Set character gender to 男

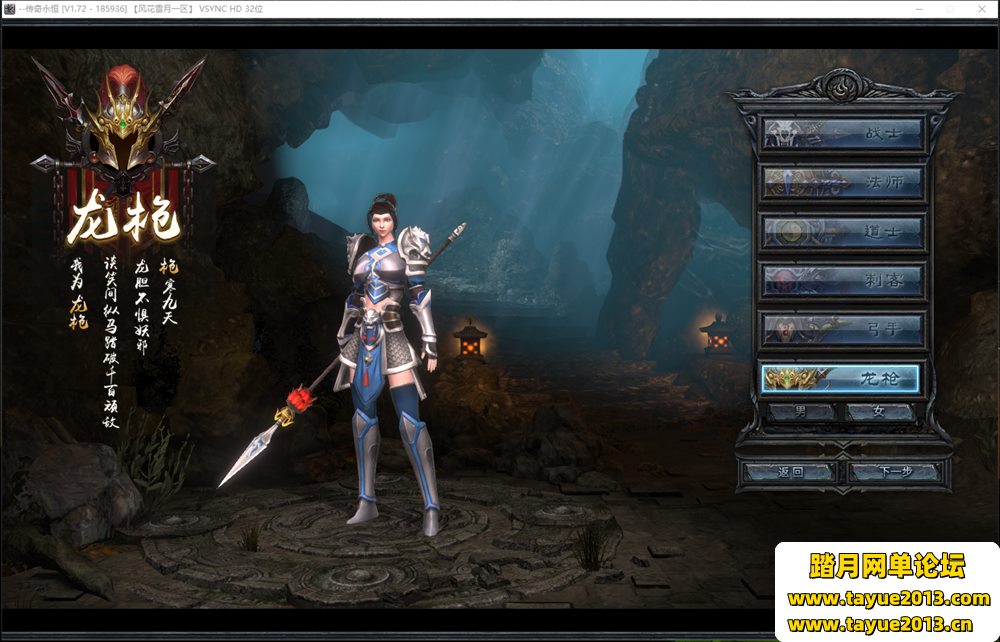pos(801,412)
